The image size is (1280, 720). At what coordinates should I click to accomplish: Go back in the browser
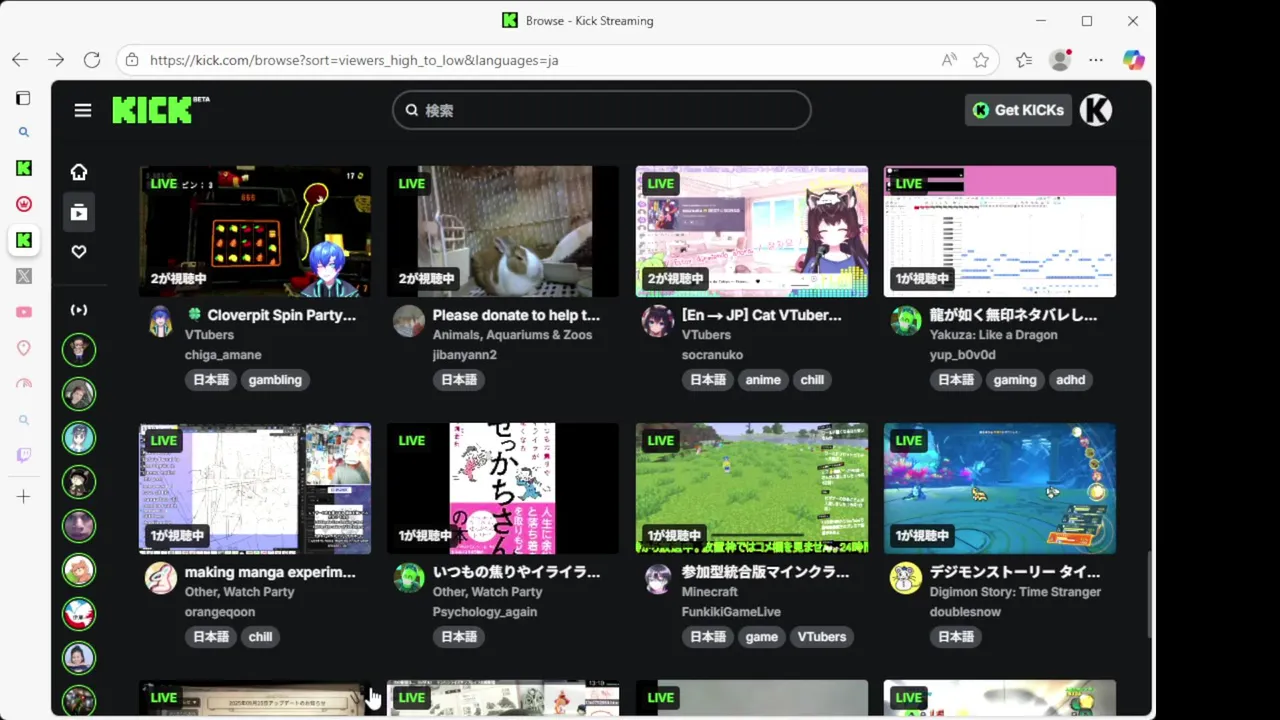20,60
